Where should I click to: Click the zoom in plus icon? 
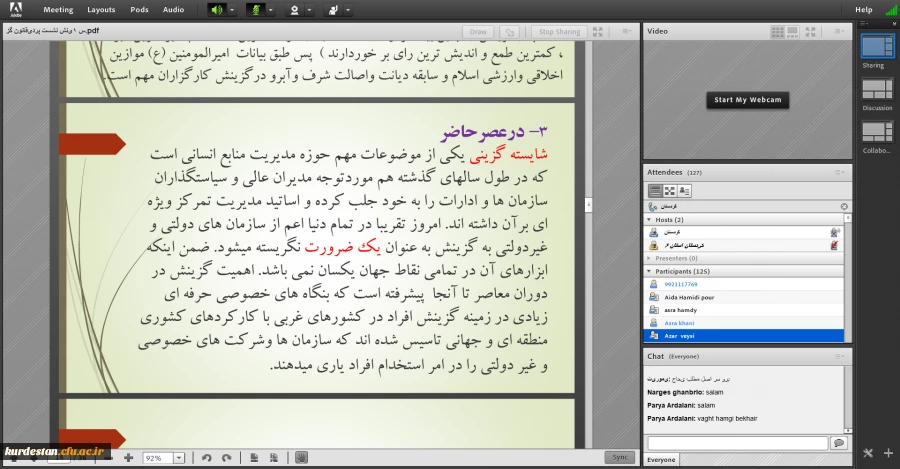[x=128, y=457]
